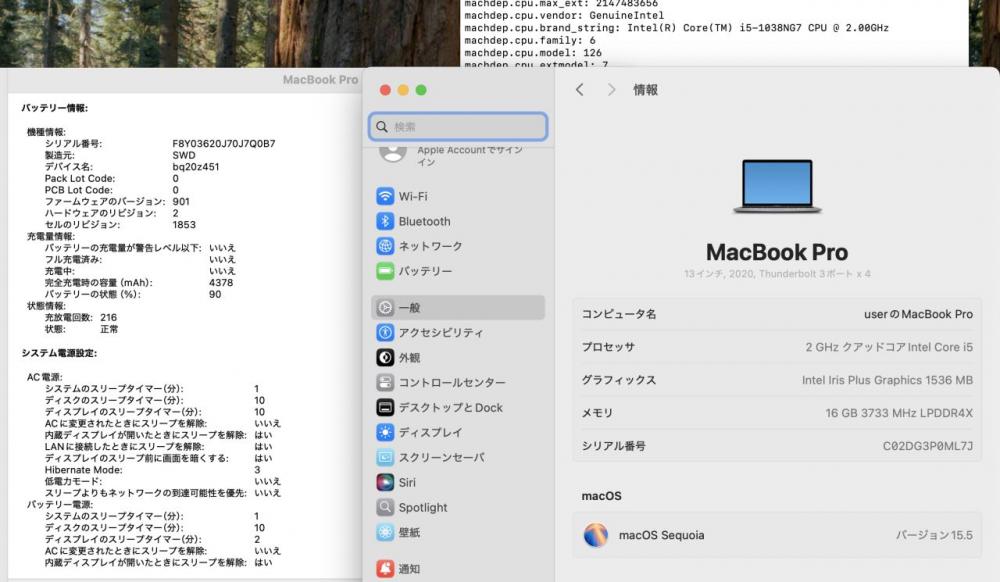Viewport: 1000px width, 582px height.
Task: Select the Siri label in sidebar
Action: pos(407,483)
